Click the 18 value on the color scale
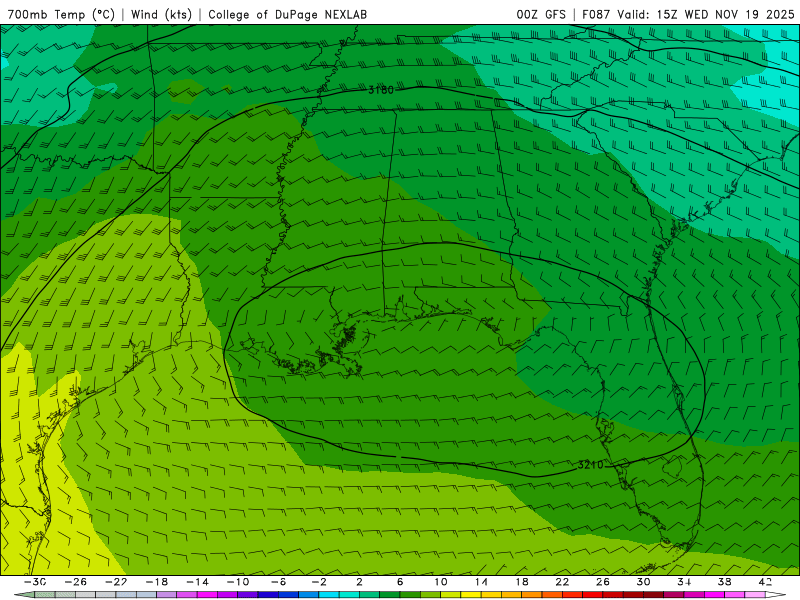Screen dimensions: 800x600 pos(521,582)
